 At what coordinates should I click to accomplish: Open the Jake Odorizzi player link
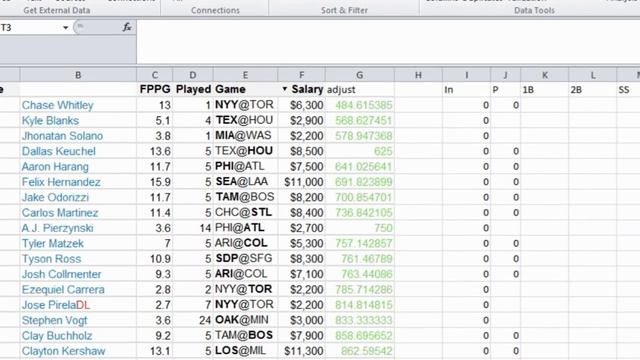pyautogui.click(x=55, y=198)
